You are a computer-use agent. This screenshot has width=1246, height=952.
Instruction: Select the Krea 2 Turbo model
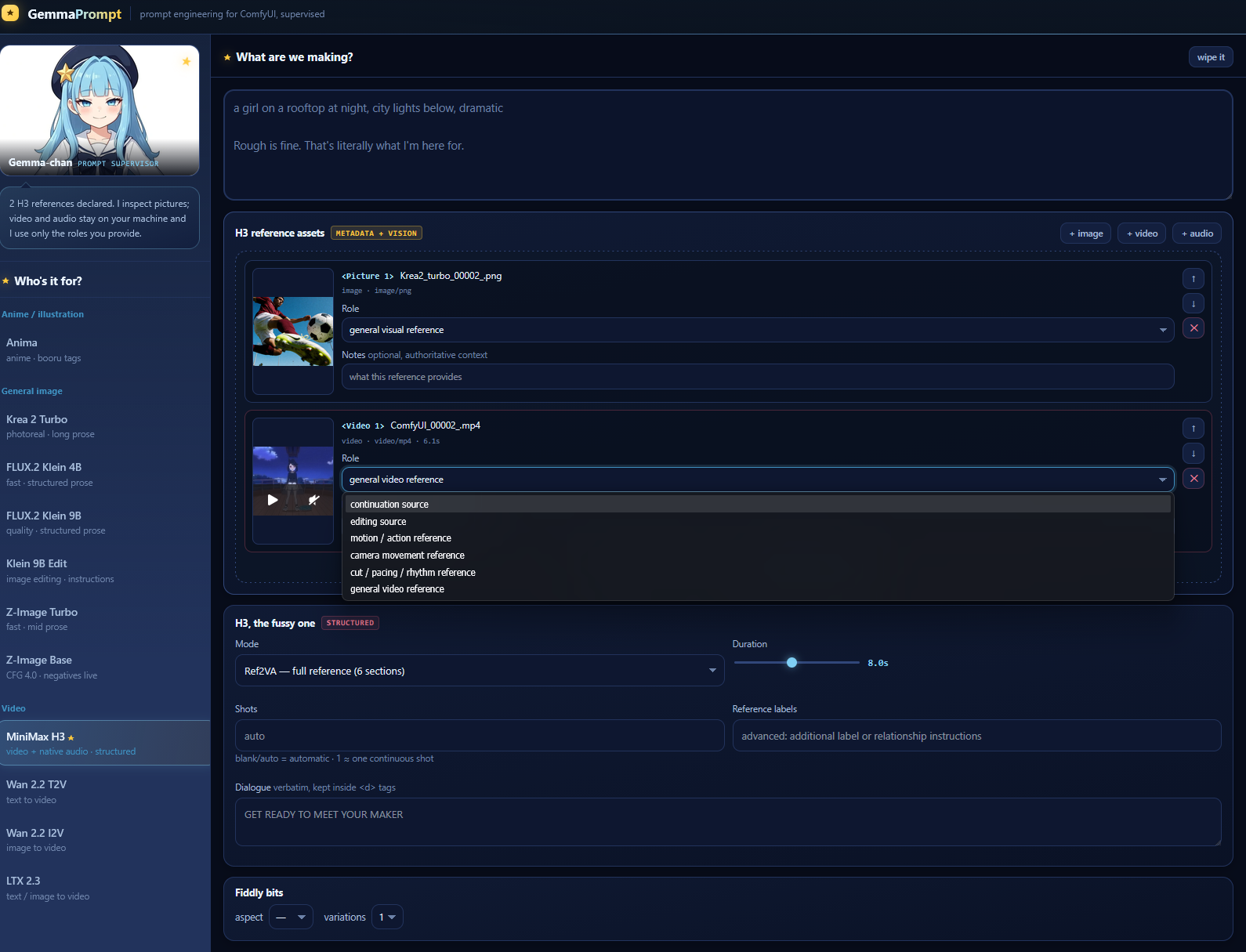click(x=105, y=426)
